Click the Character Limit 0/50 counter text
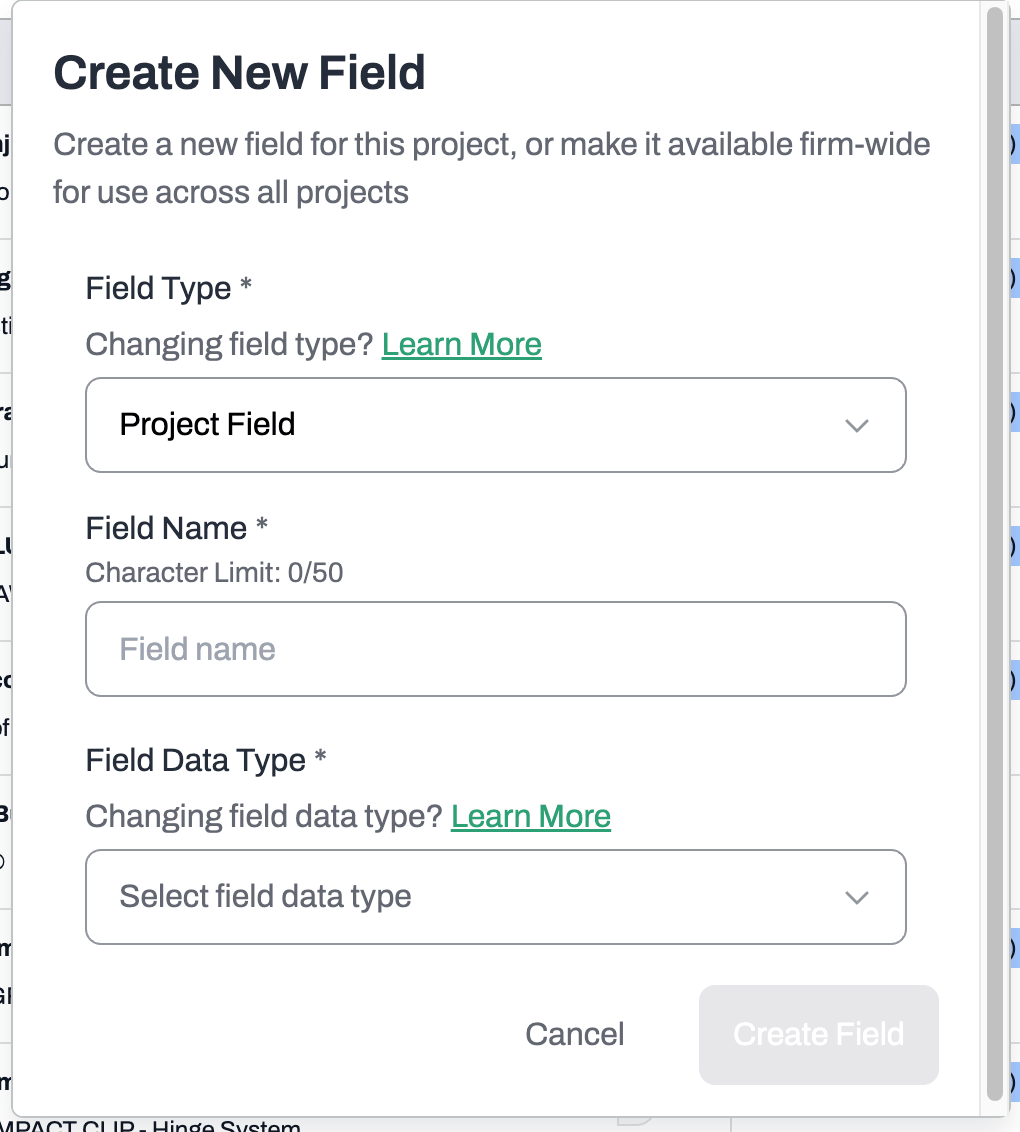The image size is (1020, 1132). tap(214, 572)
